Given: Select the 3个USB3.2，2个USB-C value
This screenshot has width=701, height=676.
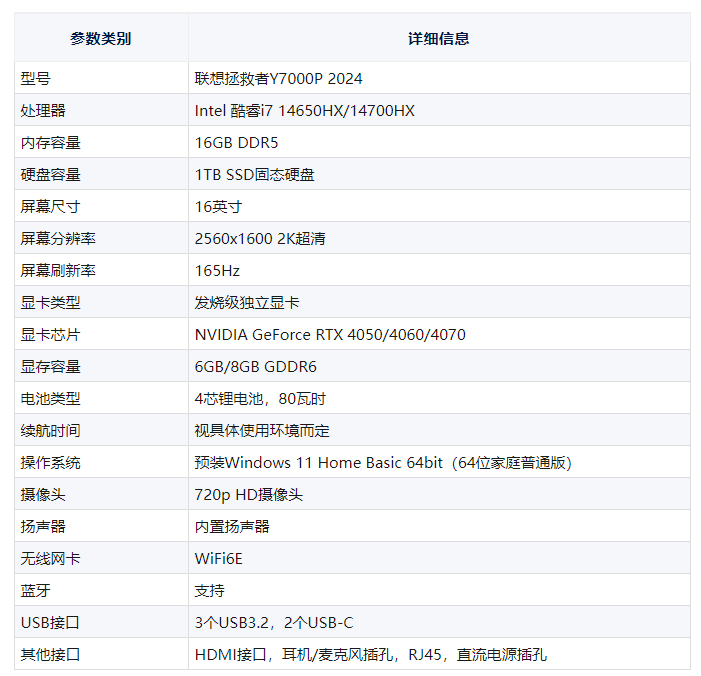Looking at the screenshot, I should pyautogui.click(x=274, y=622).
